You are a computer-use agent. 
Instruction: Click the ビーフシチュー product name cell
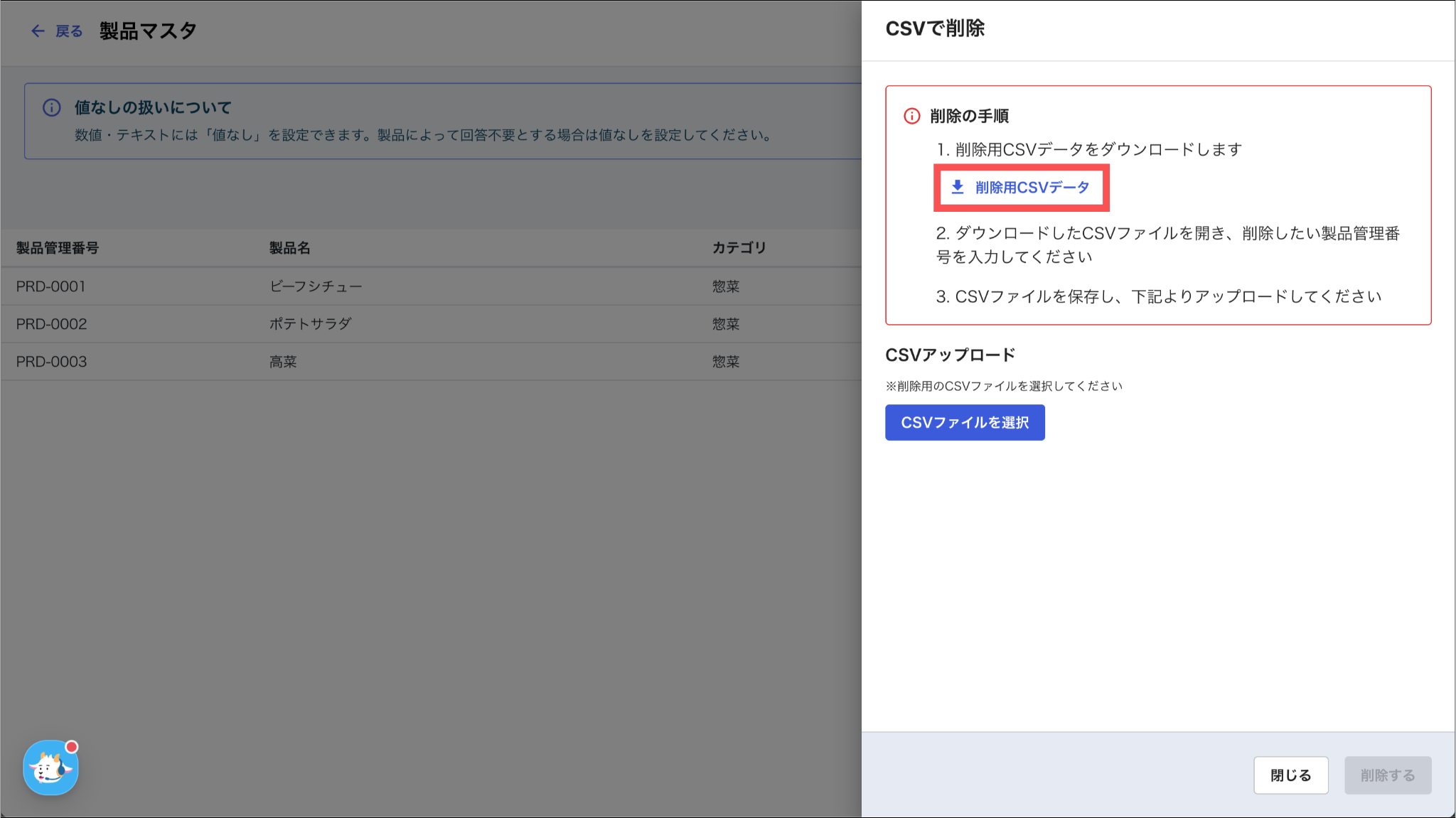(316, 286)
